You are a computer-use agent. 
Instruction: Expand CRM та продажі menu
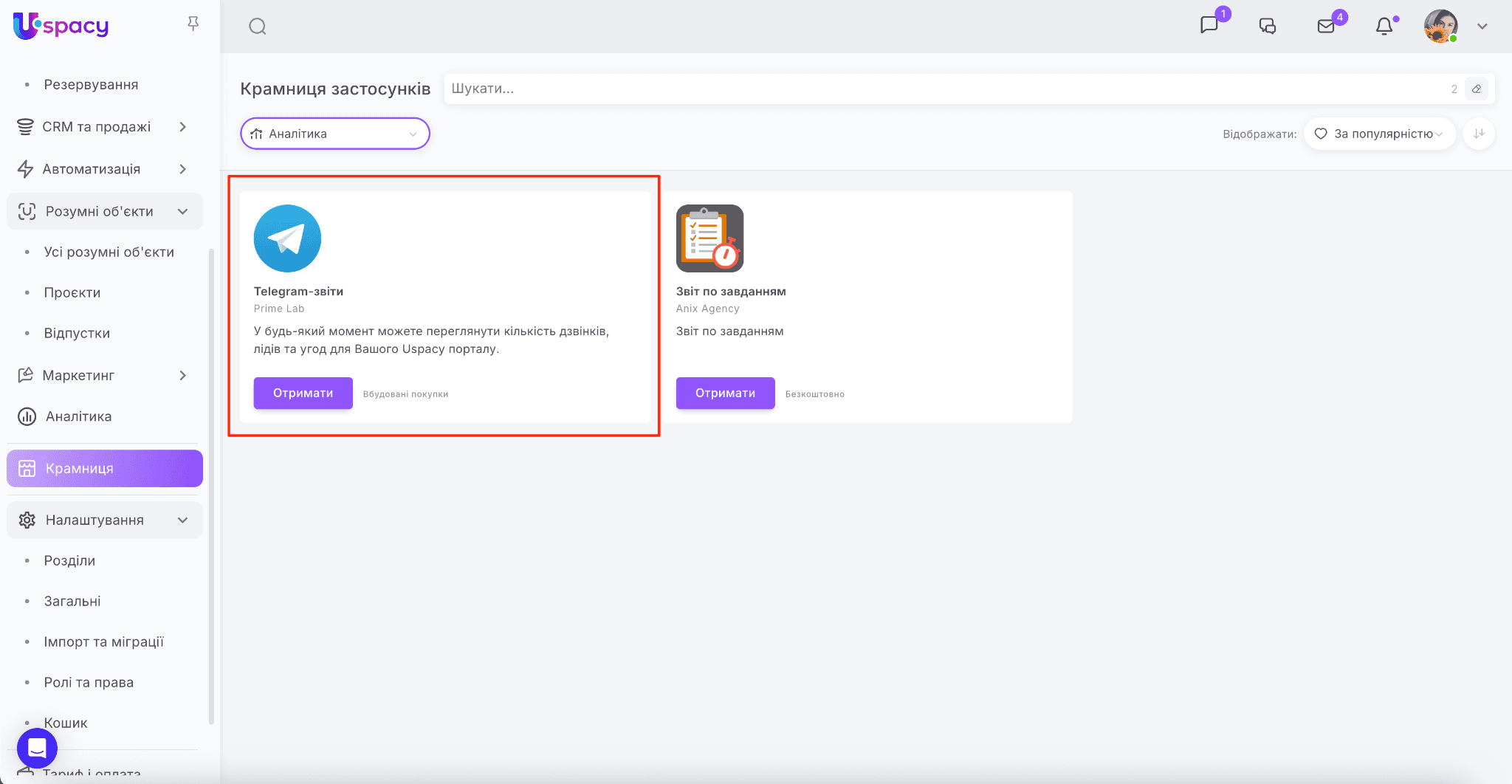(x=105, y=127)
